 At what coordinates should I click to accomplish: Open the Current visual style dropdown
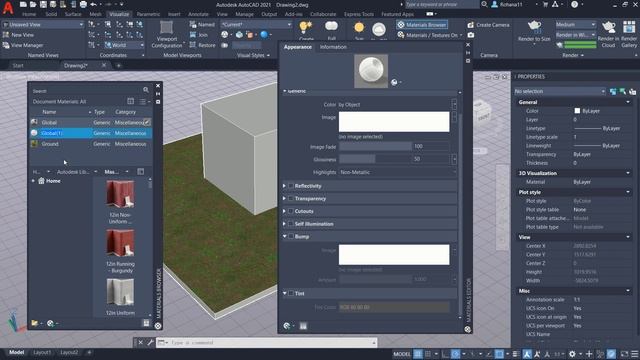(256, 24)
